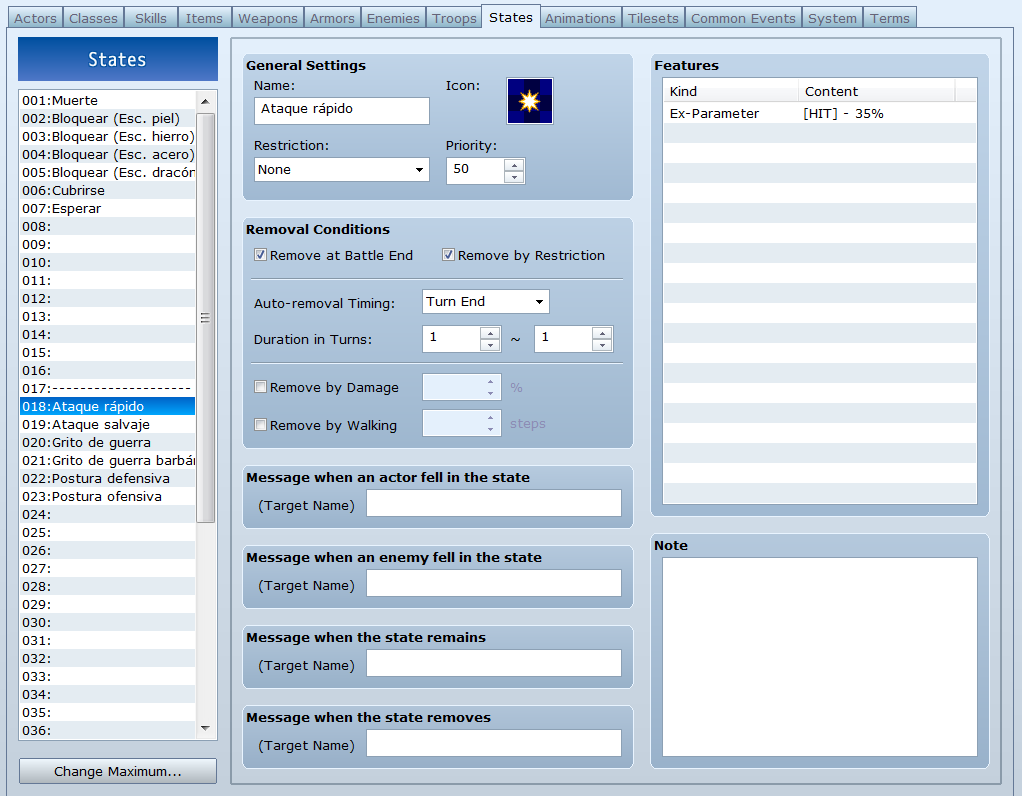Open the Auto-removal Timing dropdown
The height and width of the screenshot is (796, 1022).
(486, 302)
